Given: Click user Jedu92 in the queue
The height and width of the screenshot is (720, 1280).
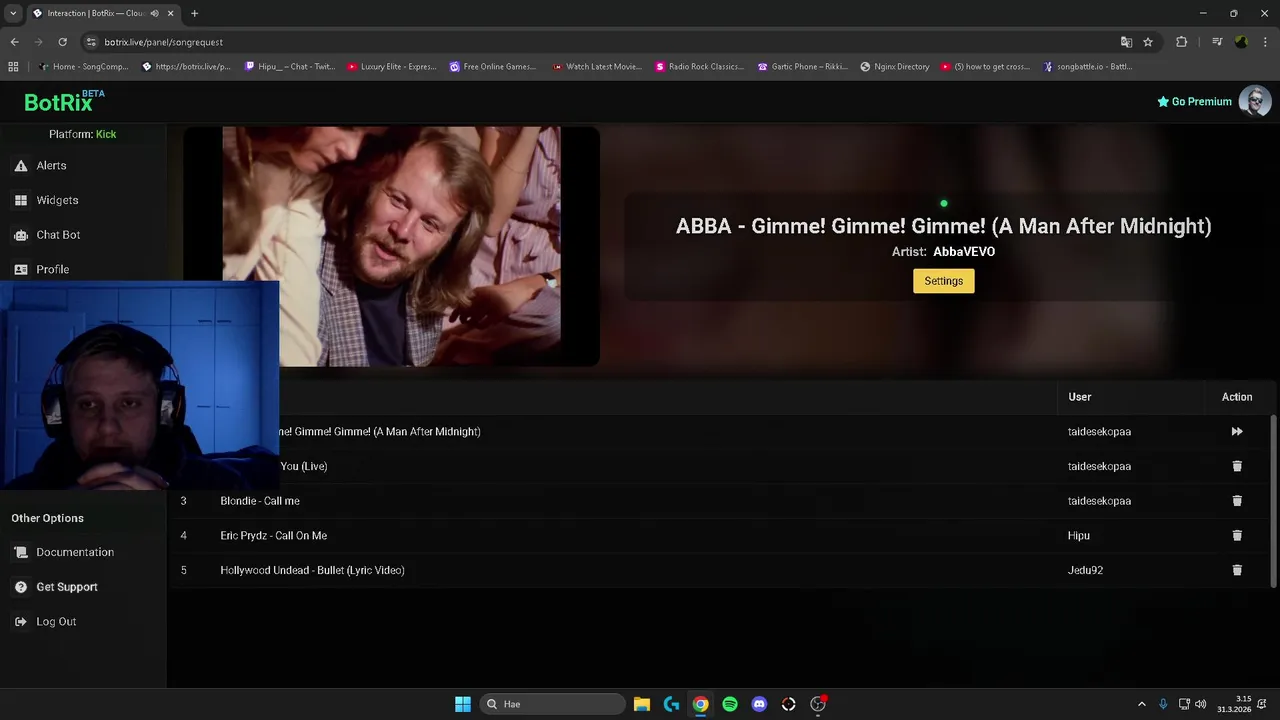Looking at the screenshot, I should pos(1085,570).
